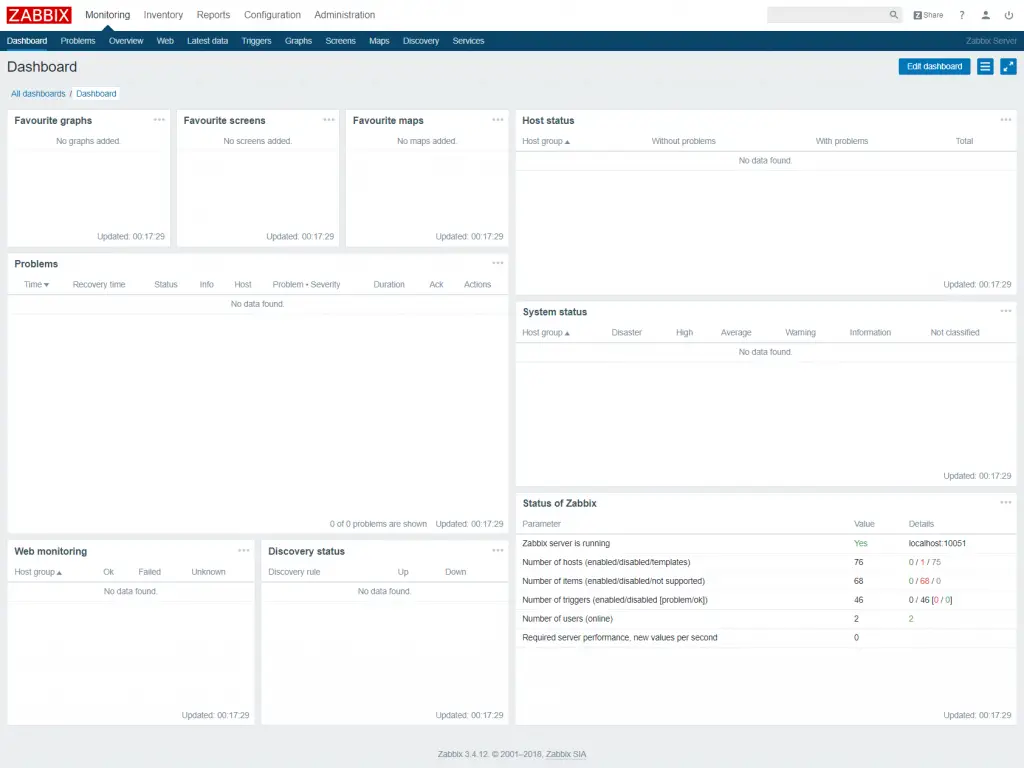Image resolution: width=1024 pixels, height=768 pixels.
Task: Open System status widget menu dots
Action: 1006,311
